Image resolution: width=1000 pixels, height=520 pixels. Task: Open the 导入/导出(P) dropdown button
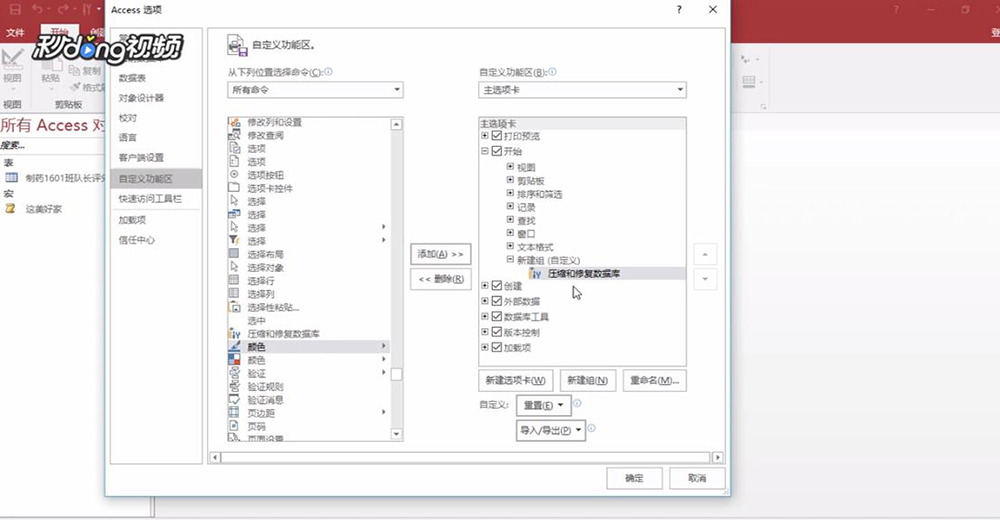[x=551, y=430]
